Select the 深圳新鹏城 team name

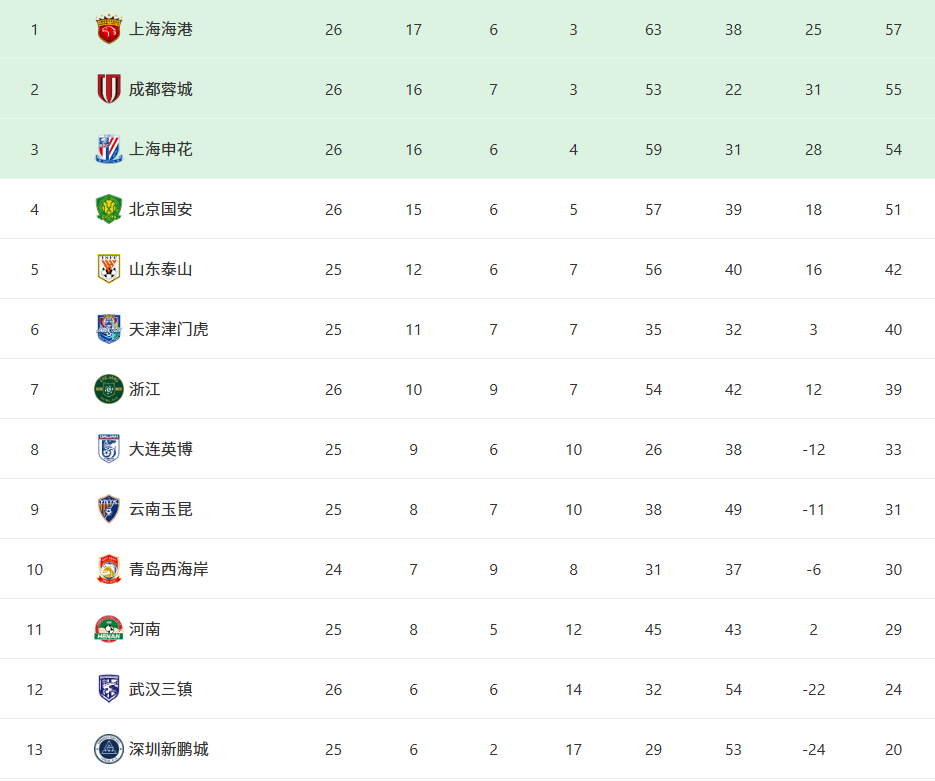coord(169,749)
